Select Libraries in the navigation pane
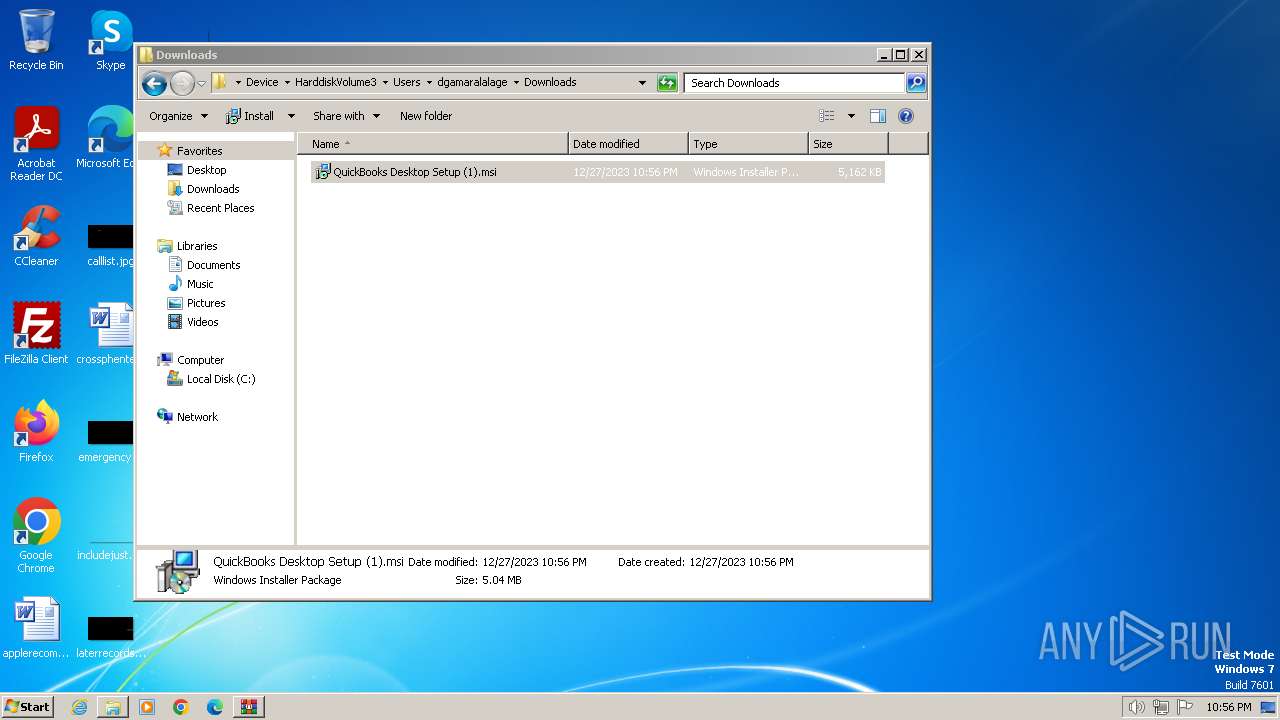This screenshot has height=720, width=1280. coord(197,246)
